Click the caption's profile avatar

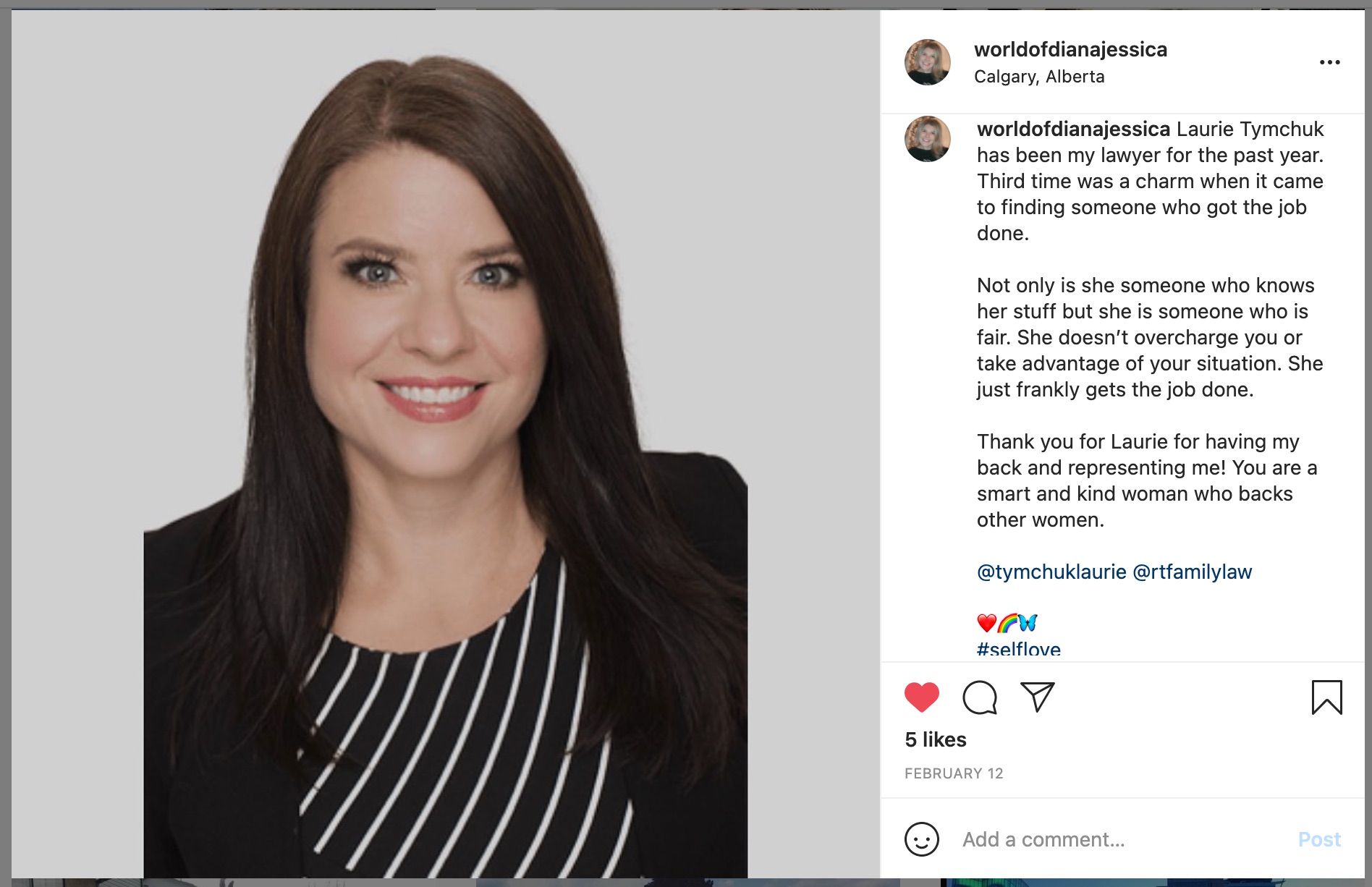tap(927, 139)
